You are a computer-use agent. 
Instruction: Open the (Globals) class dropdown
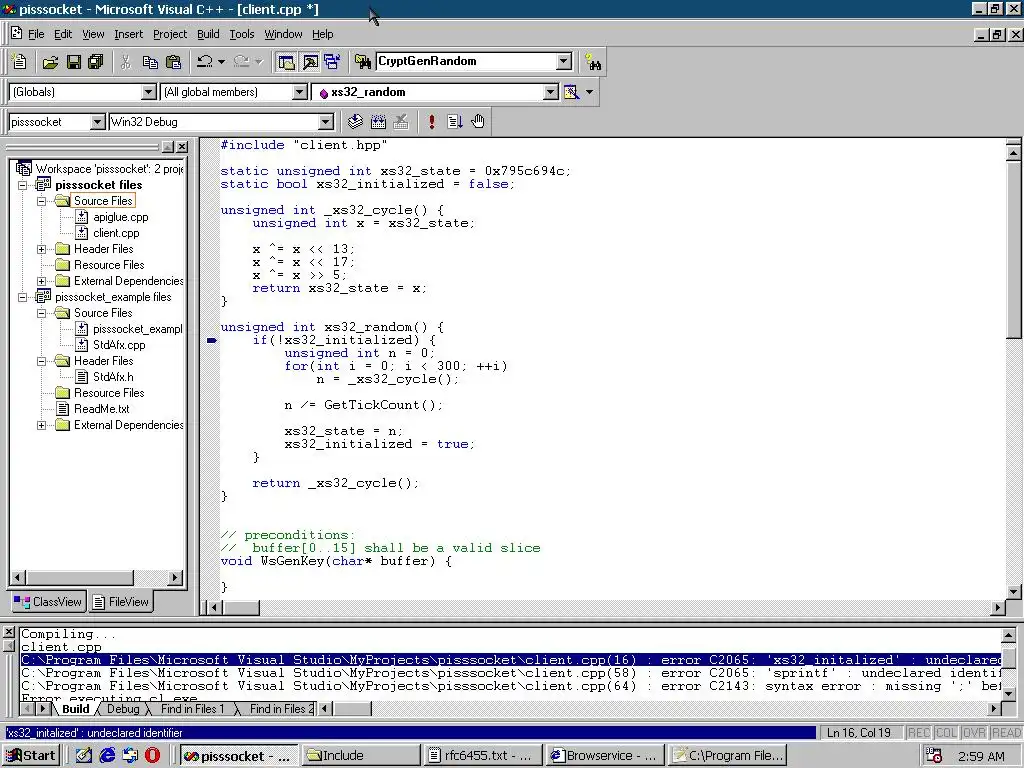click(x=149, y=92)
